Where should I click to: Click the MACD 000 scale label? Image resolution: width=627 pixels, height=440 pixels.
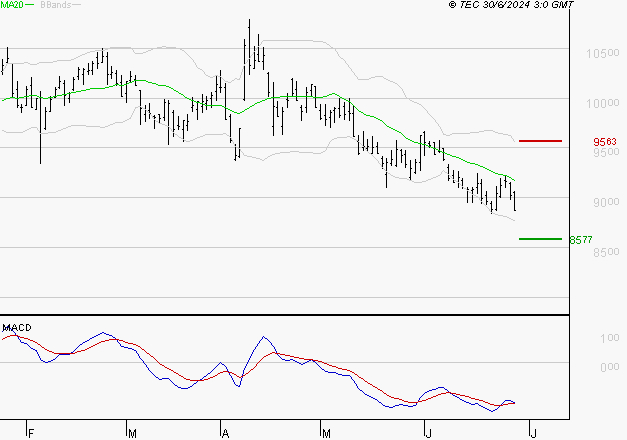(610, 367)
